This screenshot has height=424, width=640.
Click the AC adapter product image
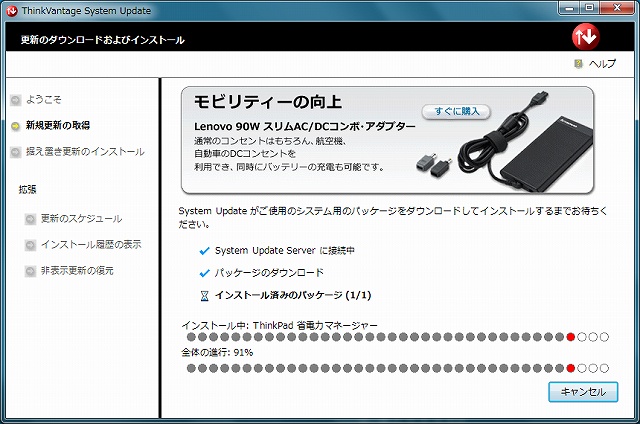(525, 142)
